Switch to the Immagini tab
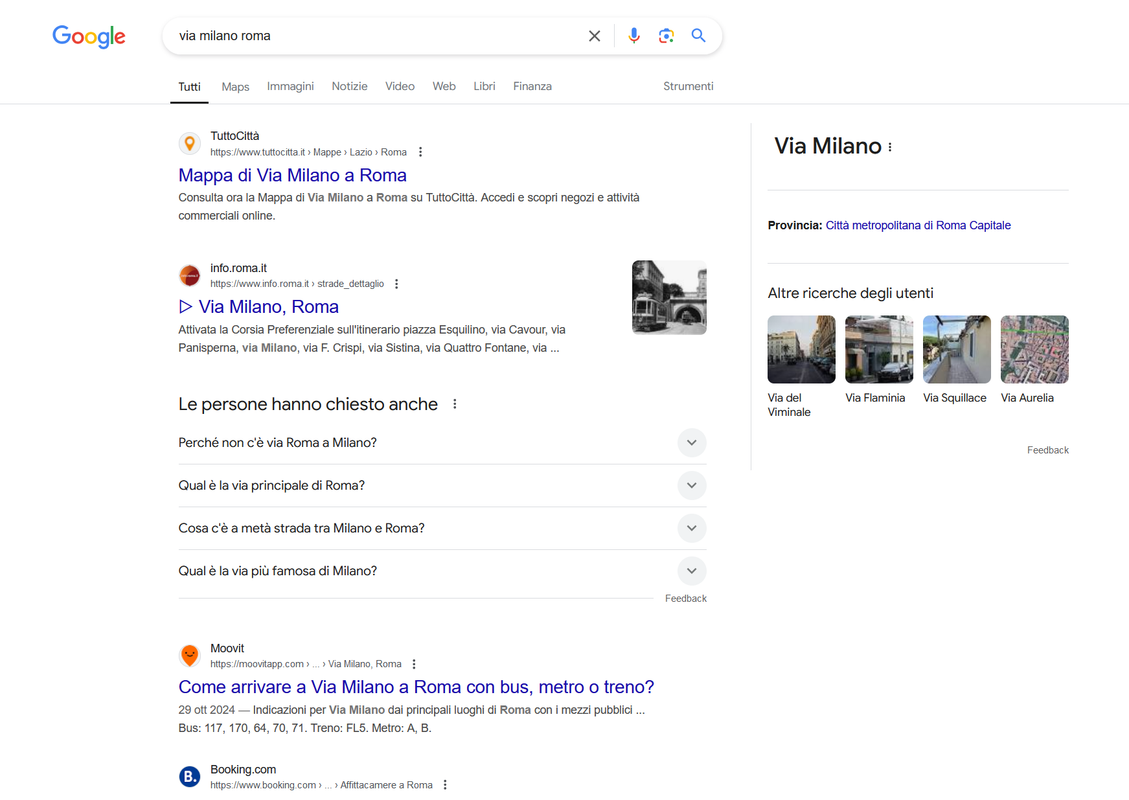The height and width of the screenshot is (800, 1129). pyautogui.click(x=290, y=86)
